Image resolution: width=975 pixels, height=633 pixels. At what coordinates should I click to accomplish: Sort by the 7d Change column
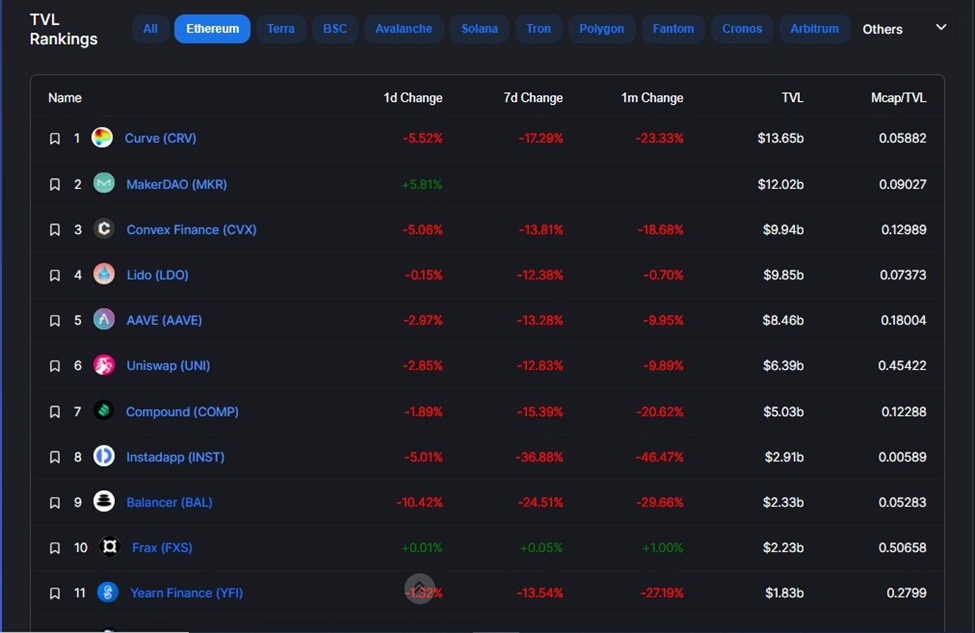[x=533, y=98]
